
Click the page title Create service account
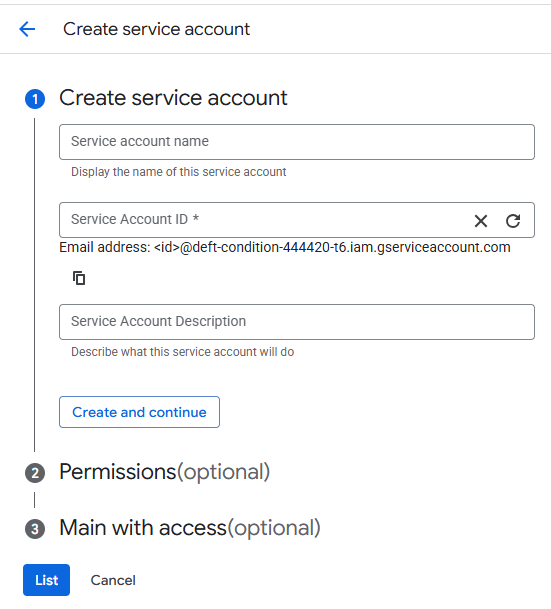click(x=156, y=29)
